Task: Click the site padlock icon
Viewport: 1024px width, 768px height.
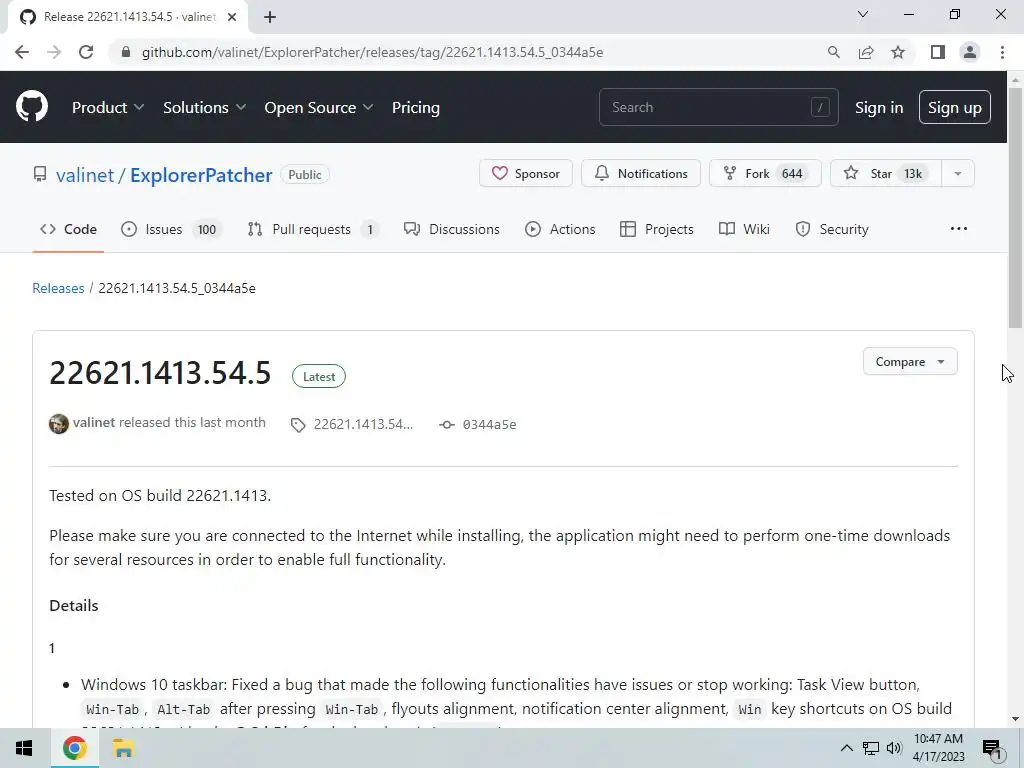Action: pos(126,52)
